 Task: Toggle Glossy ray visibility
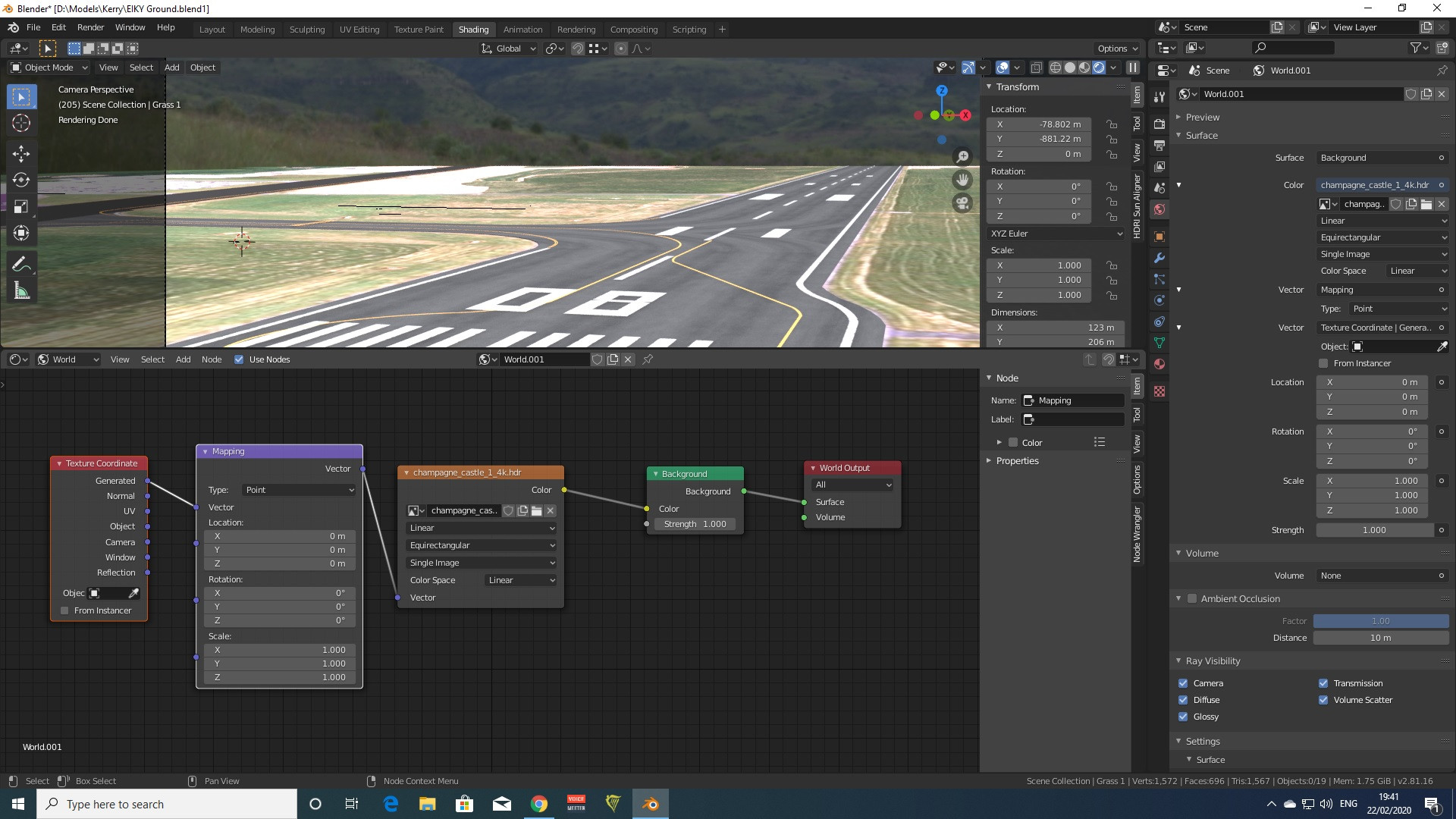tap(1183, 717)
